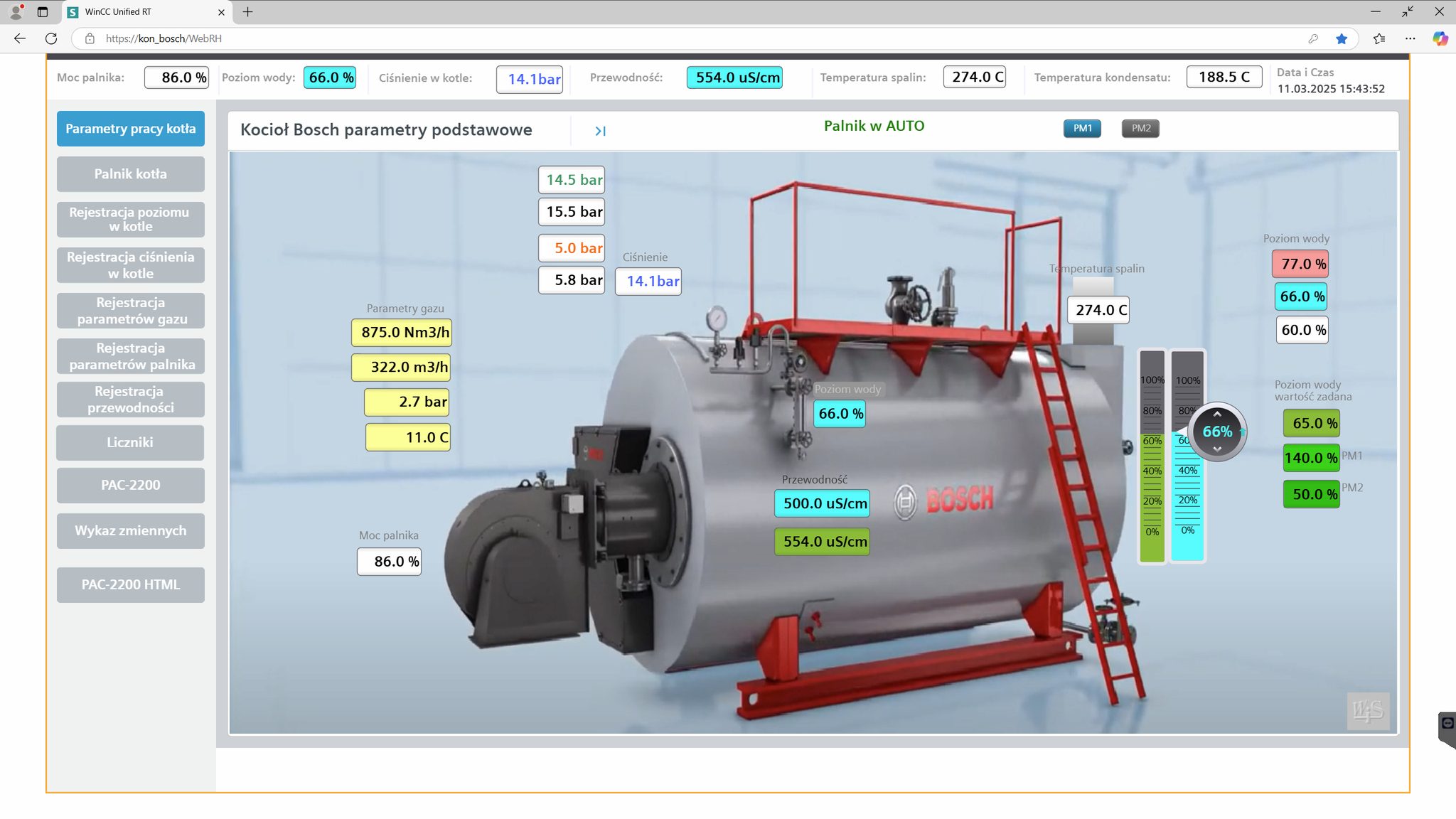Open a new browser tab with plus
Viewport: 1456px width, 819px height.
point(247,11)
